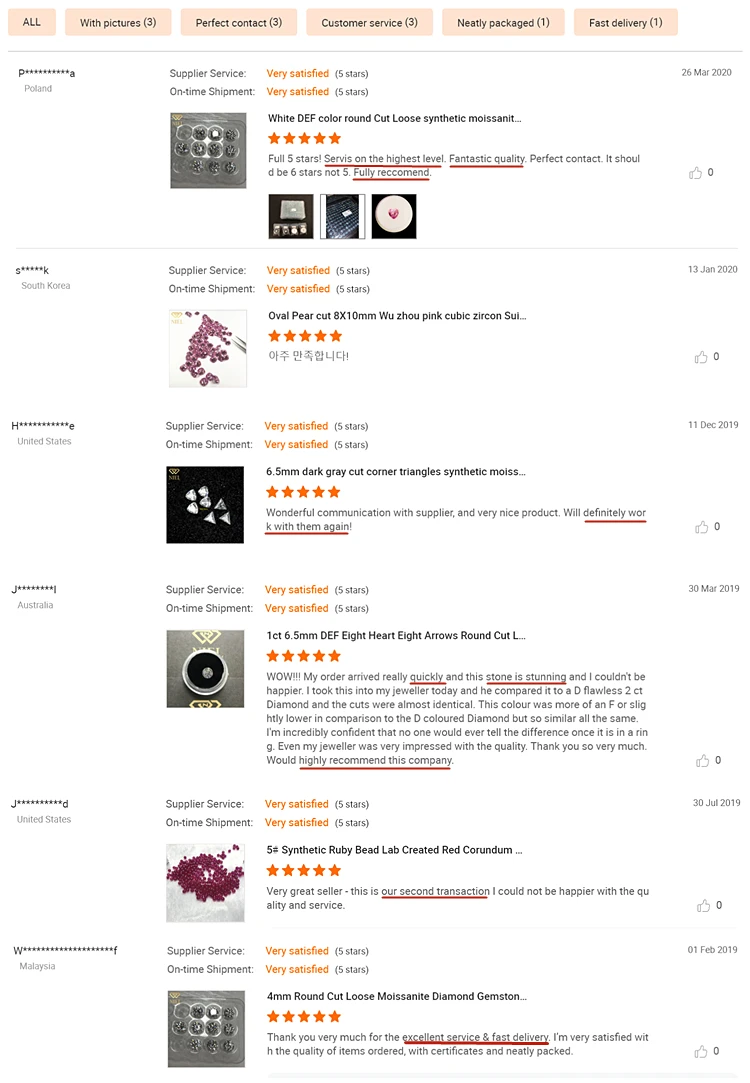Screen dimensions: 750x1083
Task: Like the 11 Dec 2019 review
Action: click(x=701, y=527)
